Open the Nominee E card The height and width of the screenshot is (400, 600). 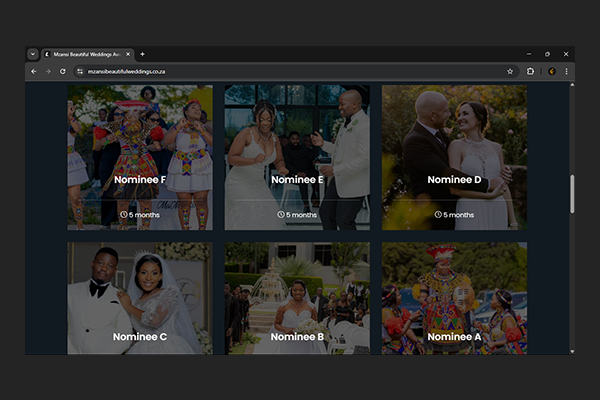click(297, 157)
